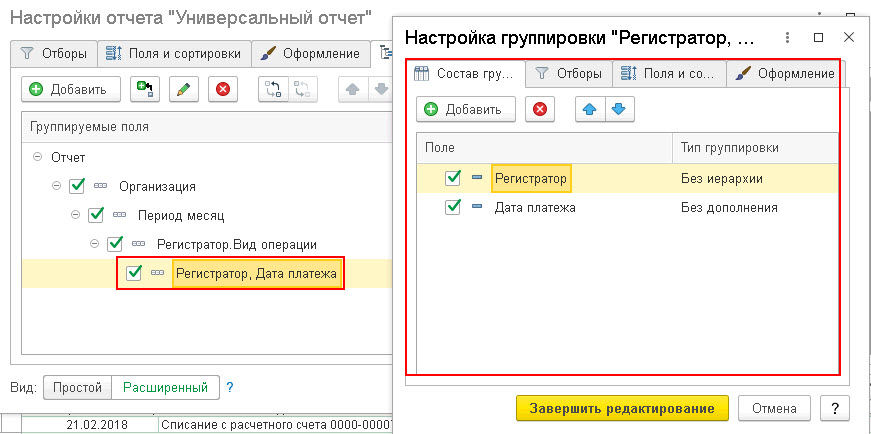Click Завершить редактирование button
The width and height of the screenshot is (871, 434).
pyautogui.click(x=622, y=408)
